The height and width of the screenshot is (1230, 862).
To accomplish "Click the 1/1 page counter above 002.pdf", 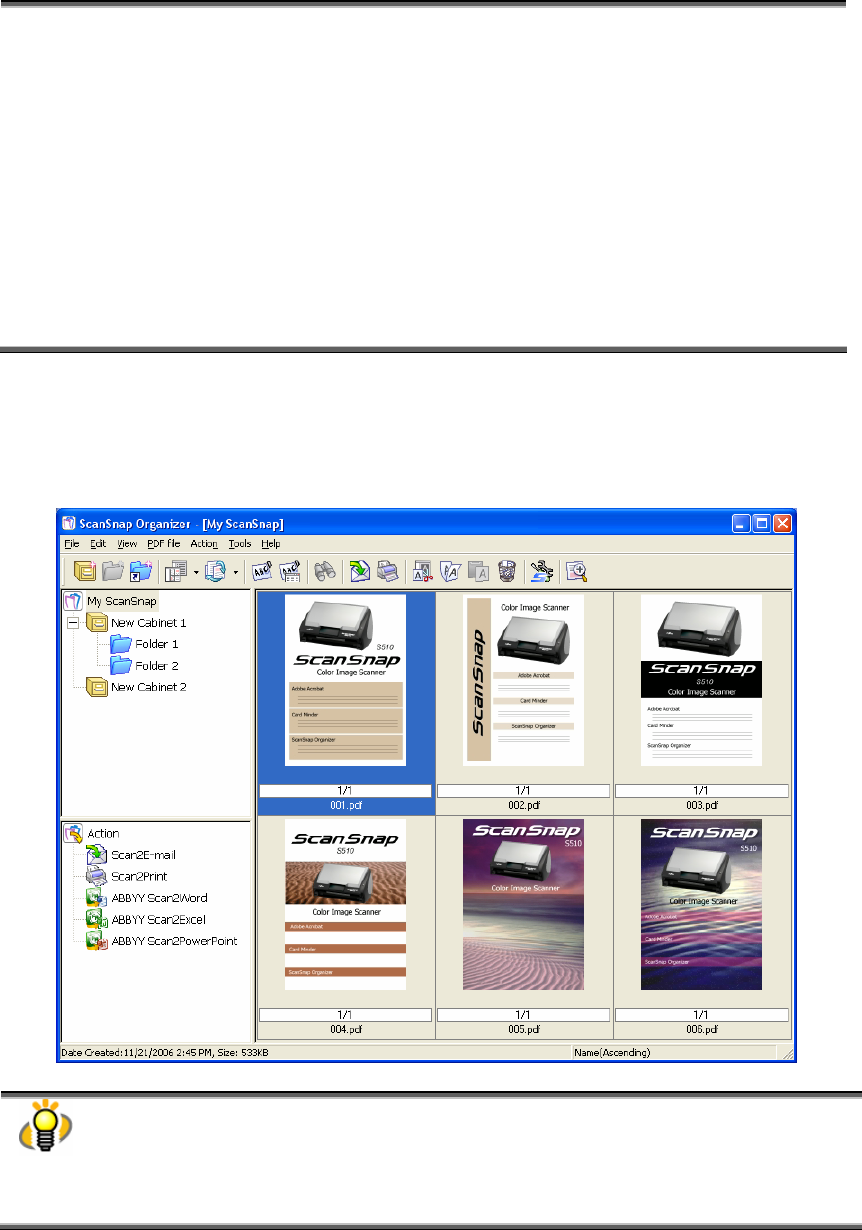I will 524,791.
